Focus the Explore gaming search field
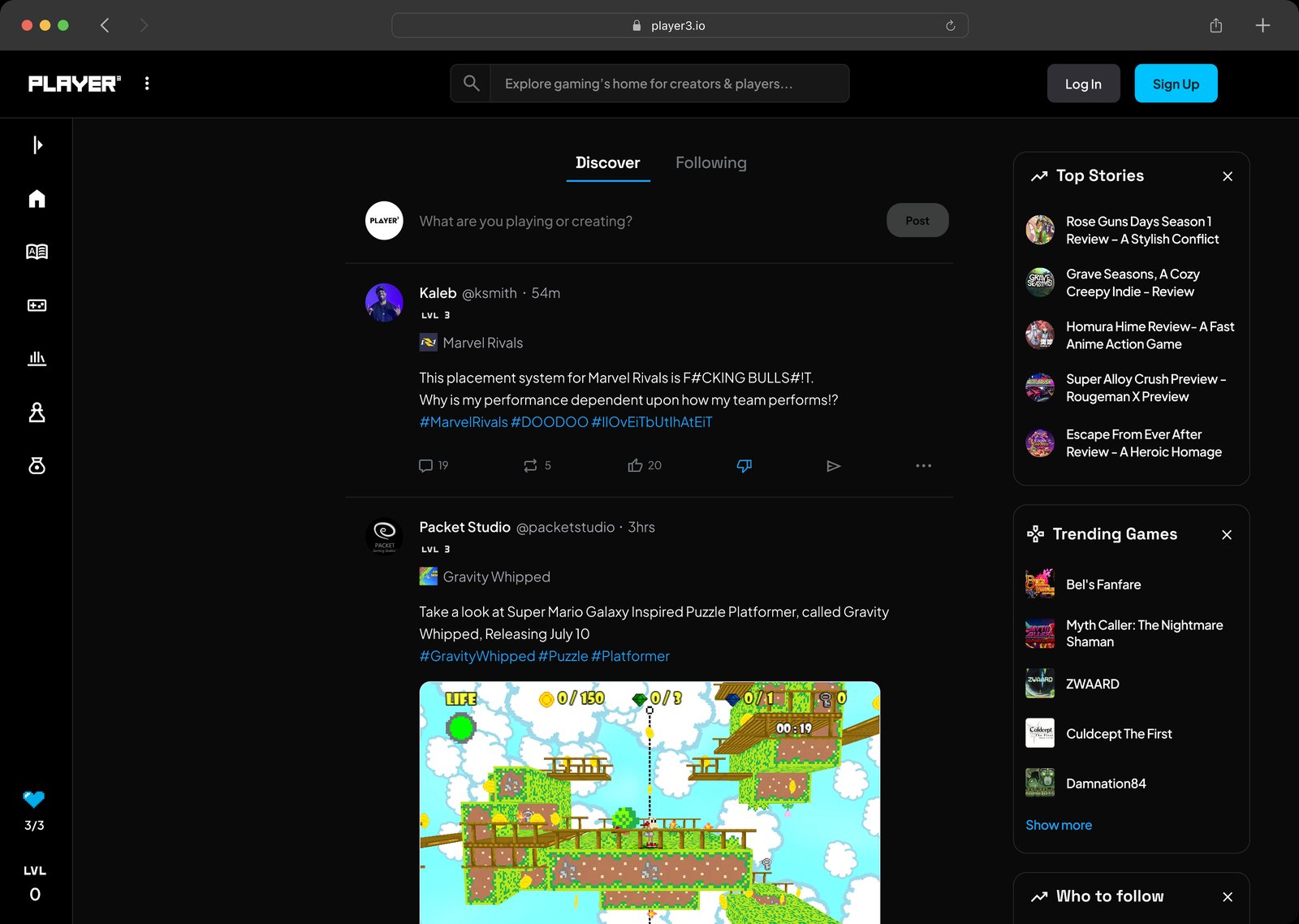 pyautogui.click(x=669, y=84)
